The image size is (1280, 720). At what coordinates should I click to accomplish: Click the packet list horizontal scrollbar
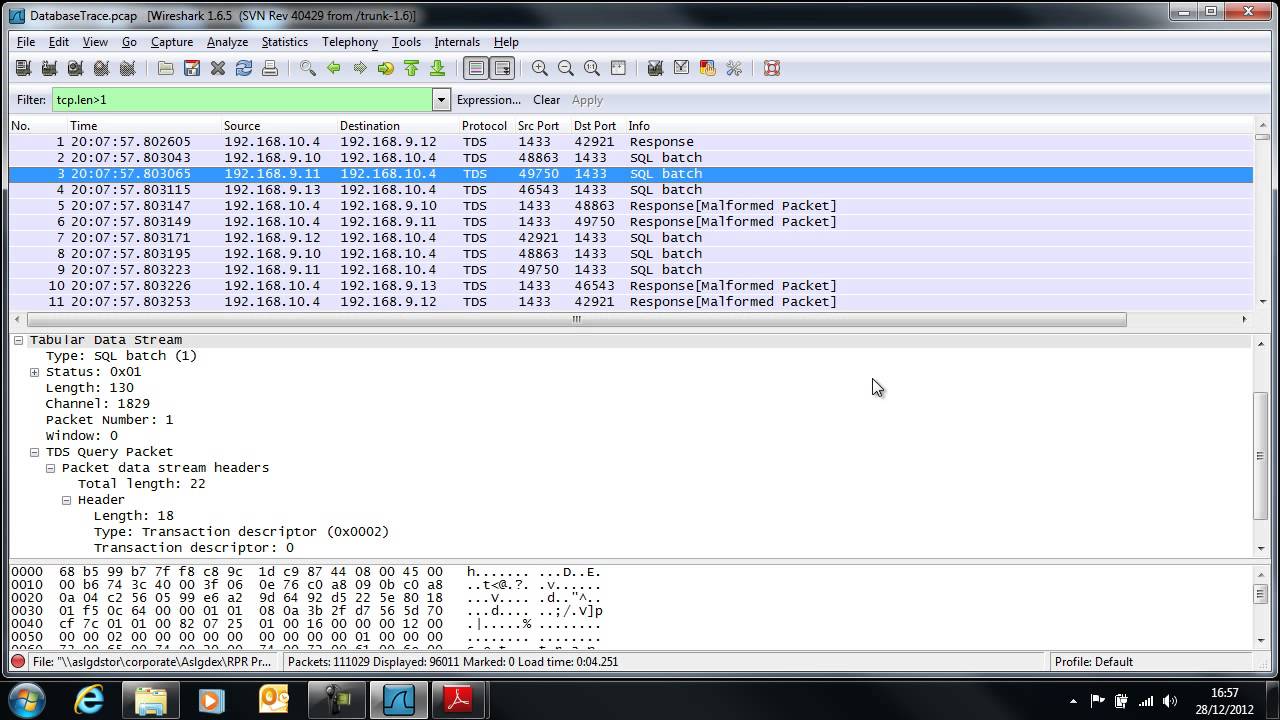click(x=577, y=319)
